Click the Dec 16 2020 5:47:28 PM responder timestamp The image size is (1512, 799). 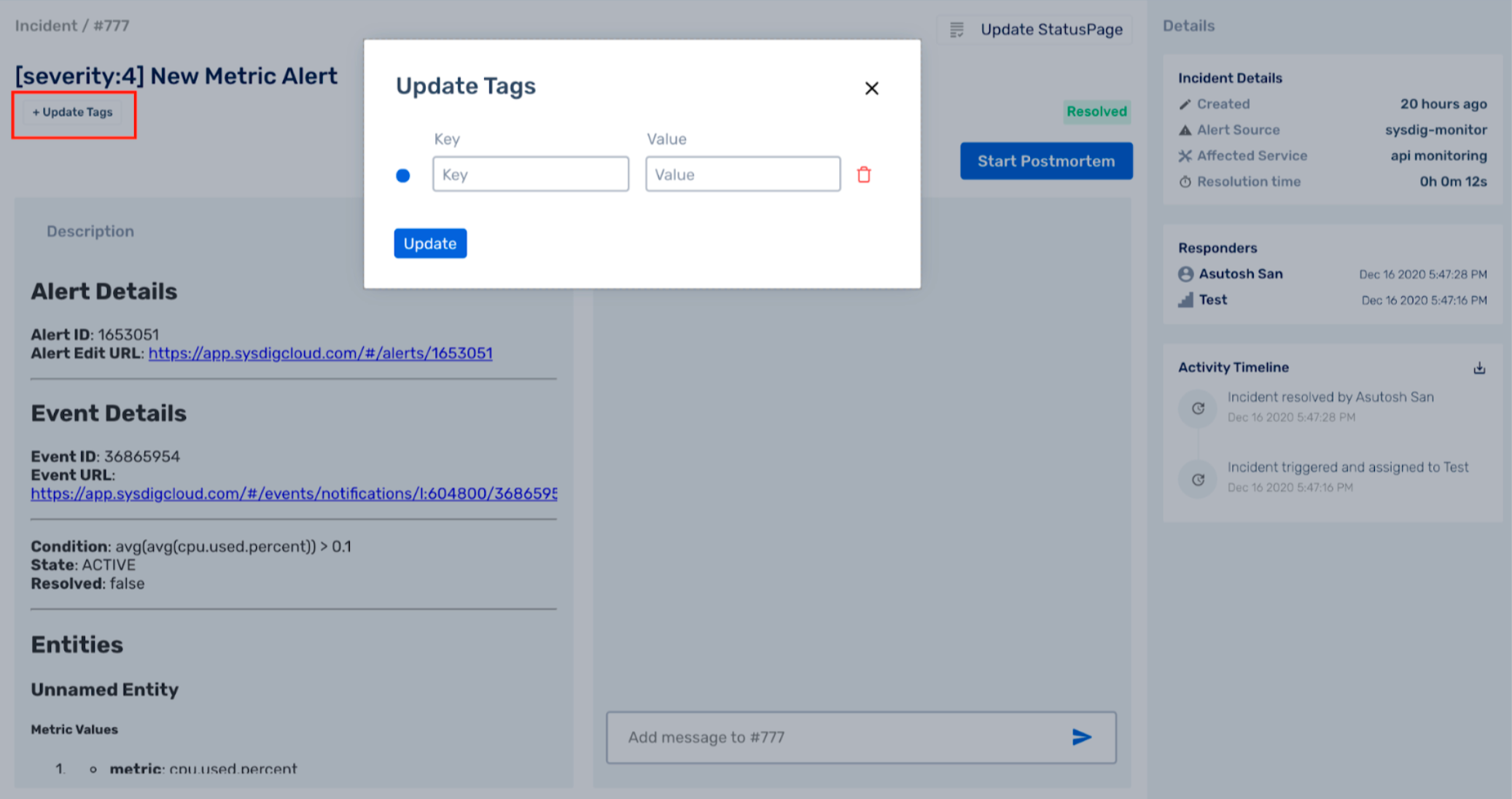(1423, 275)
